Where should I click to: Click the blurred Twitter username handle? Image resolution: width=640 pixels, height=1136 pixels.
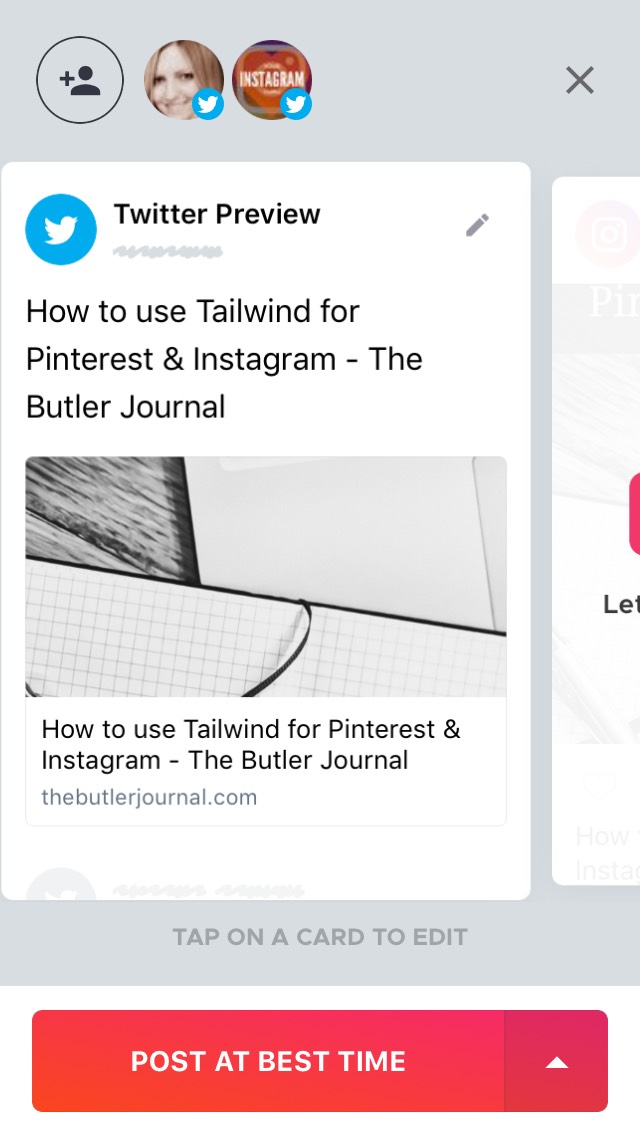[167, 252]
